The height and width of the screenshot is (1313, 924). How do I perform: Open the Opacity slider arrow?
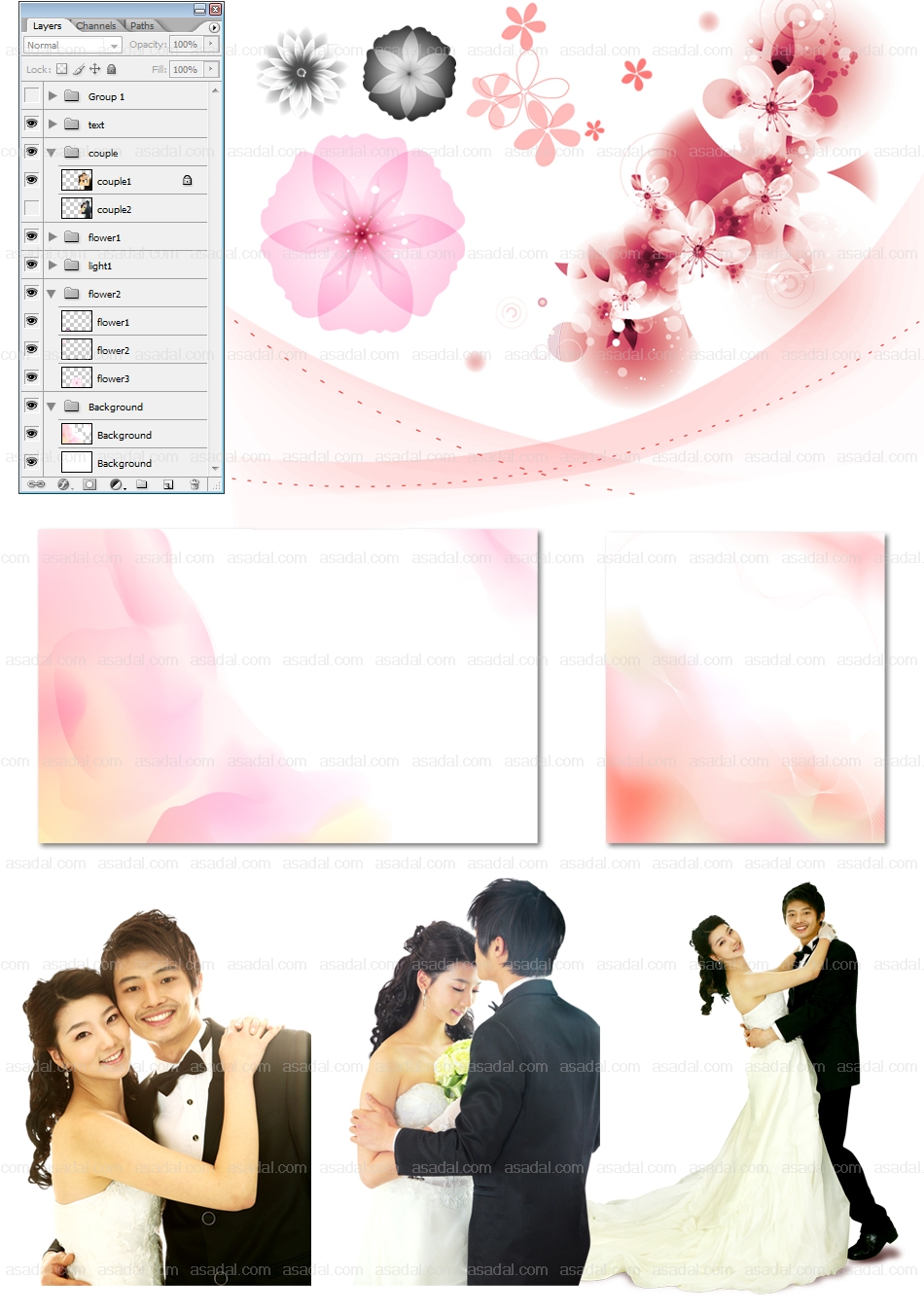[x=211, y=45]
